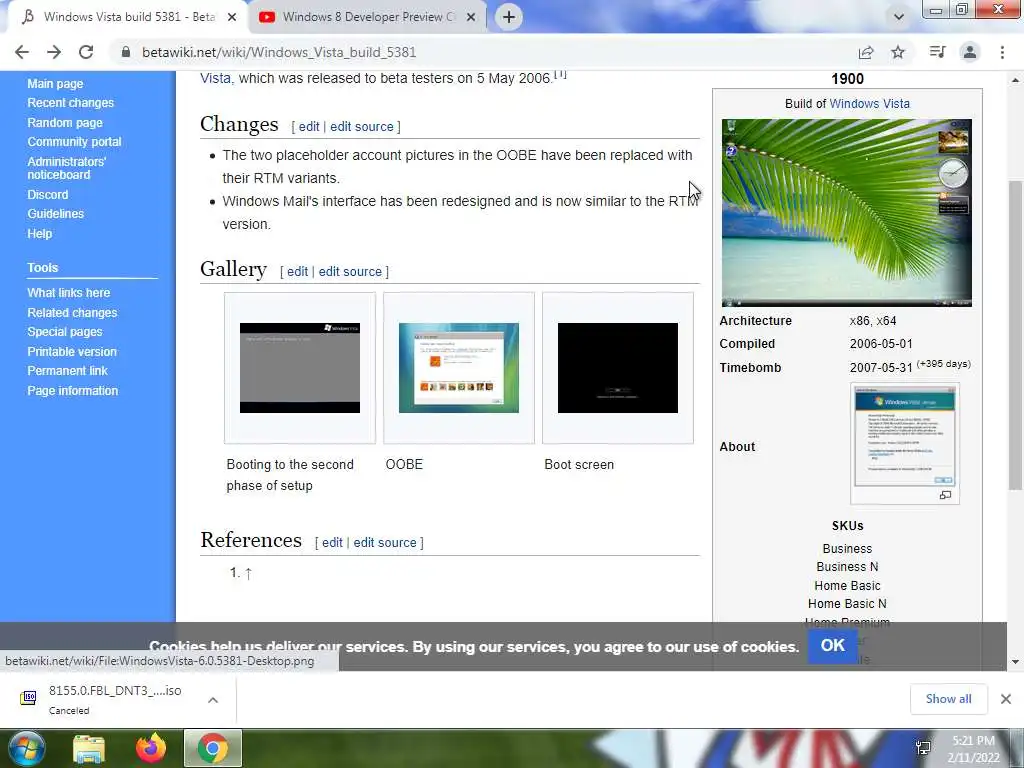The height and width of the screenshot is (768, 1024).
Task: Share this page via share icon
Action: (866, 52)
